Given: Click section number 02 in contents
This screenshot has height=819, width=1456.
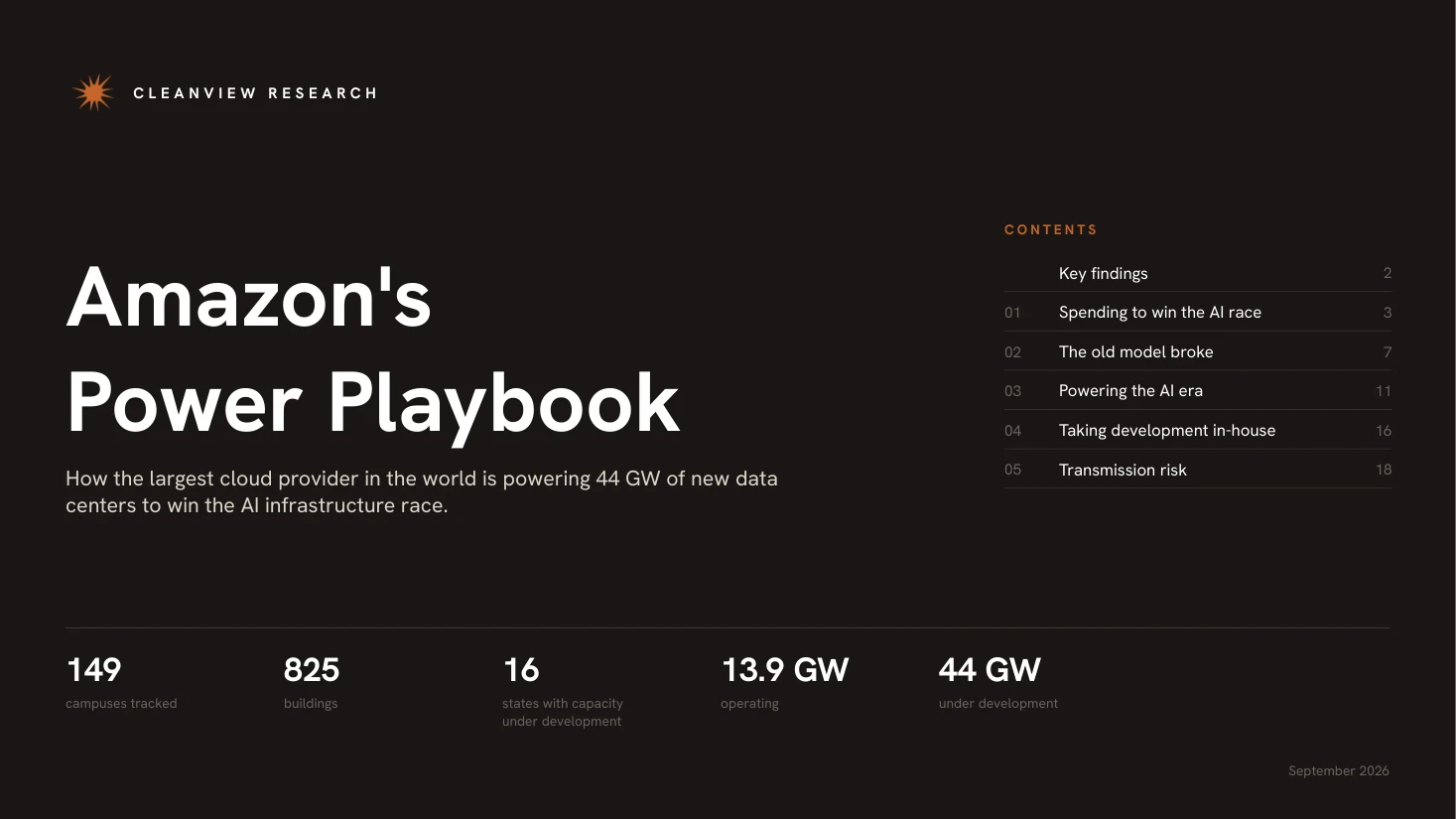Looking at the screenshot, I should click(x=1012, y=352).
